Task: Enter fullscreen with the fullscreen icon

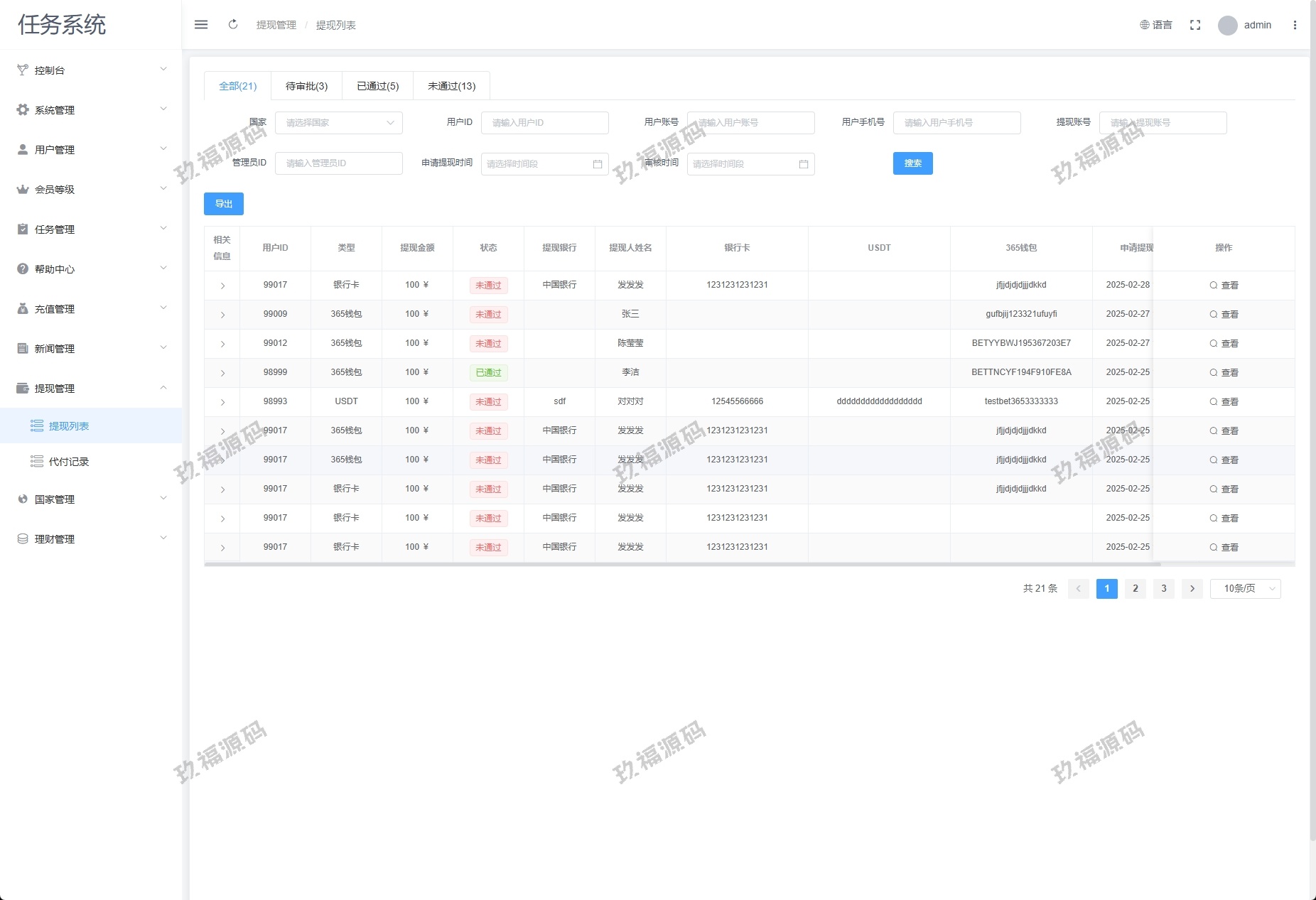Action: [x=1195, y=25]
